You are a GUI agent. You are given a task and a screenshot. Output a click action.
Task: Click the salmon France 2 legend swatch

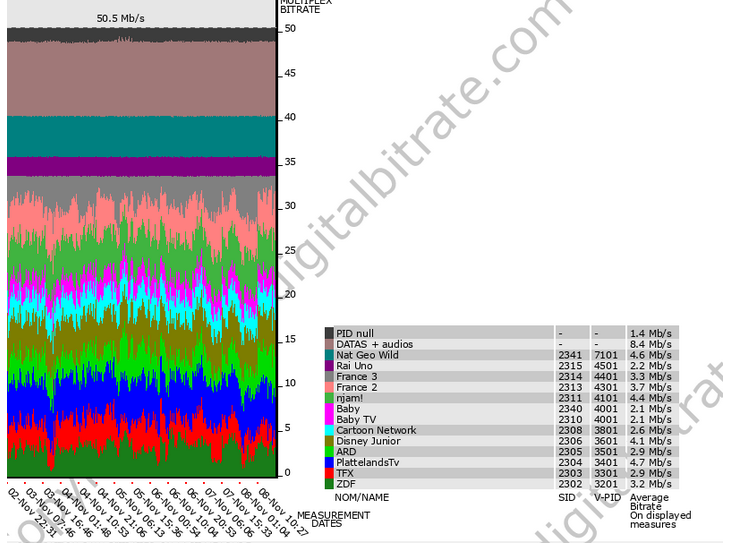pos(329,387)
